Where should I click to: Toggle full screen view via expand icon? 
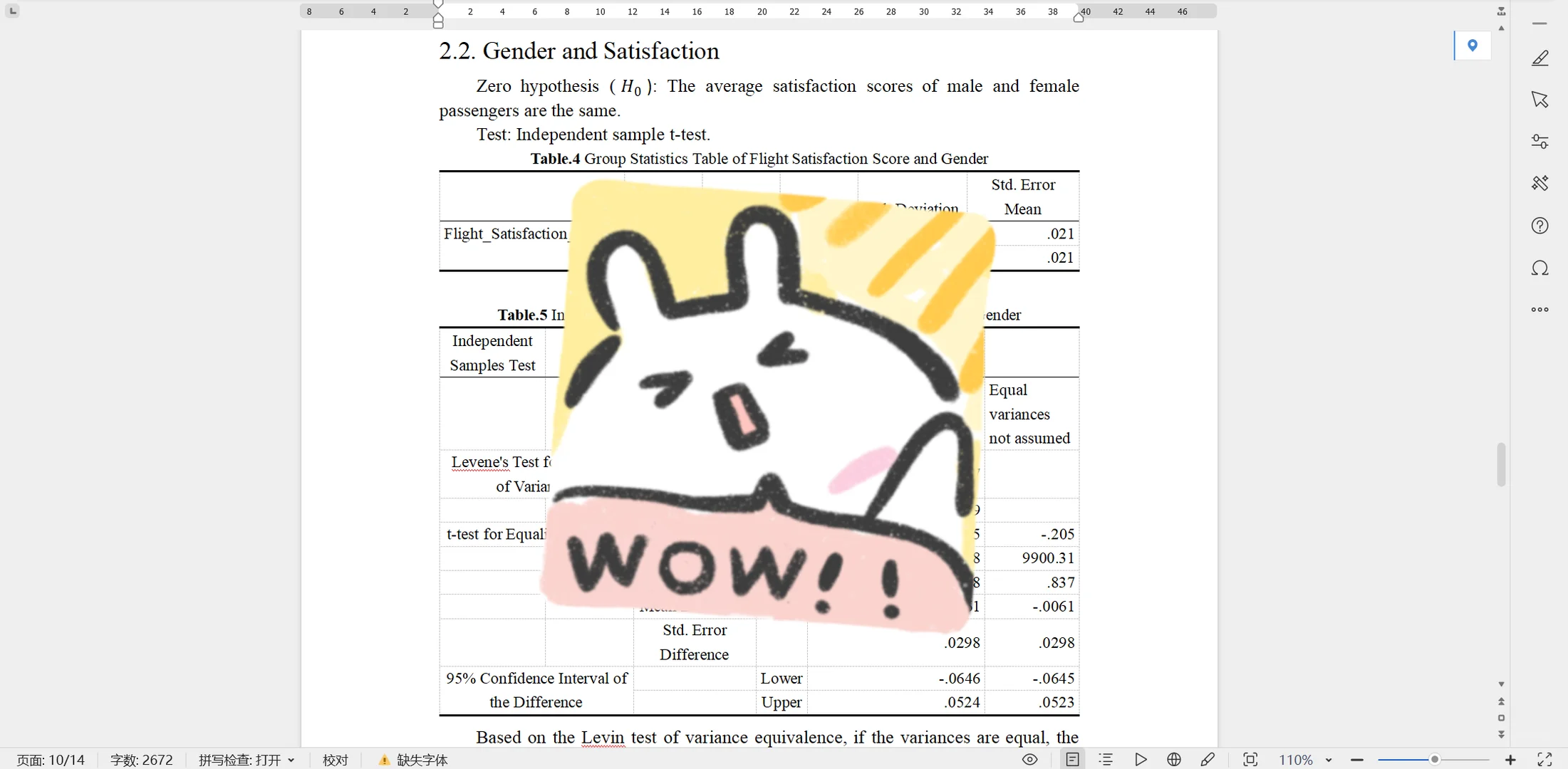[1544, 759]
